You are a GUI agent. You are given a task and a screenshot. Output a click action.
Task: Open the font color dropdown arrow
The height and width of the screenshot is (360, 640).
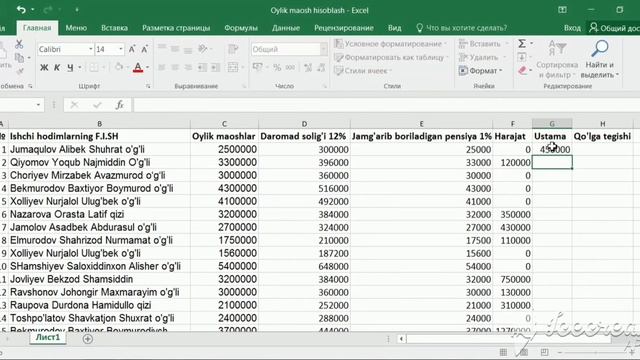pos(147,67)
